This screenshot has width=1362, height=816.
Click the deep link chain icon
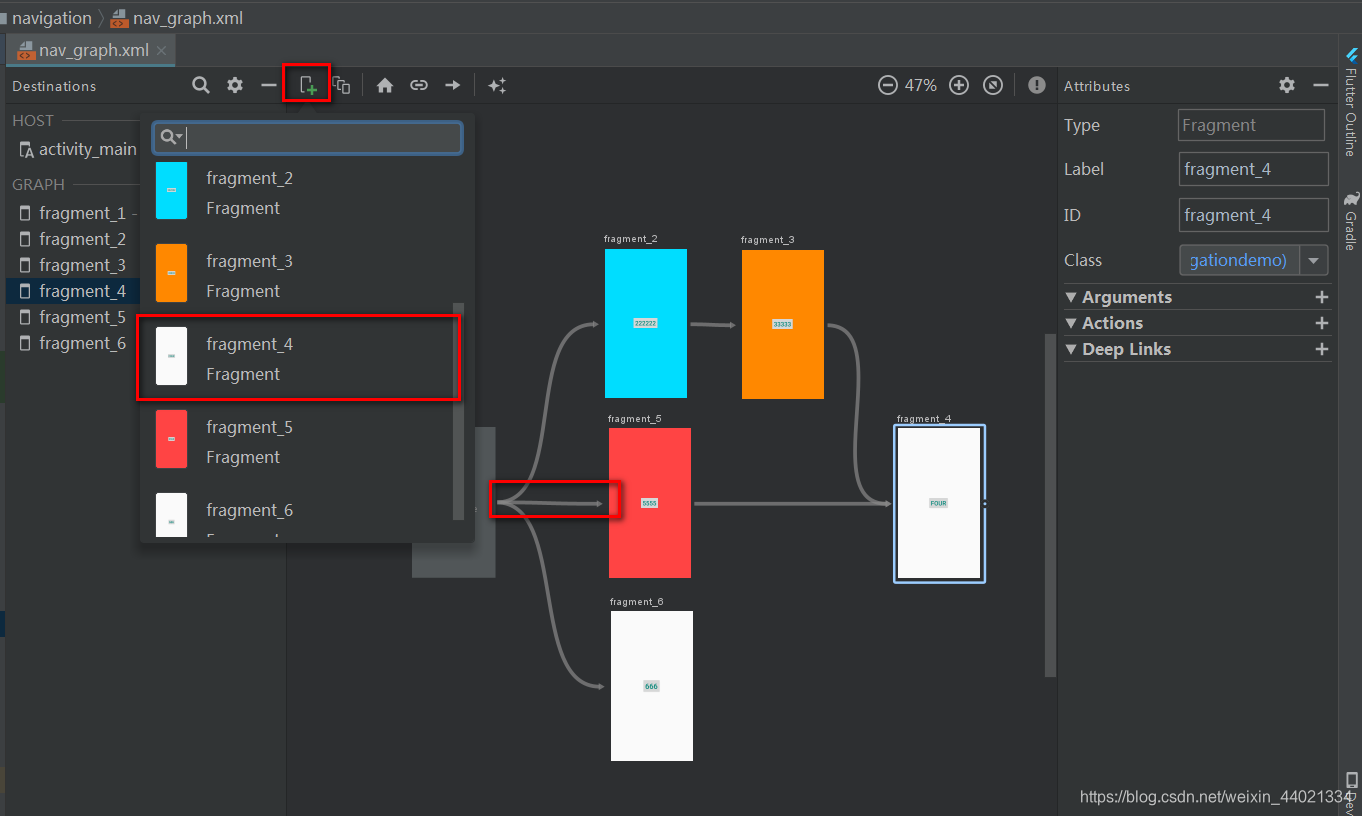[419, 85]
